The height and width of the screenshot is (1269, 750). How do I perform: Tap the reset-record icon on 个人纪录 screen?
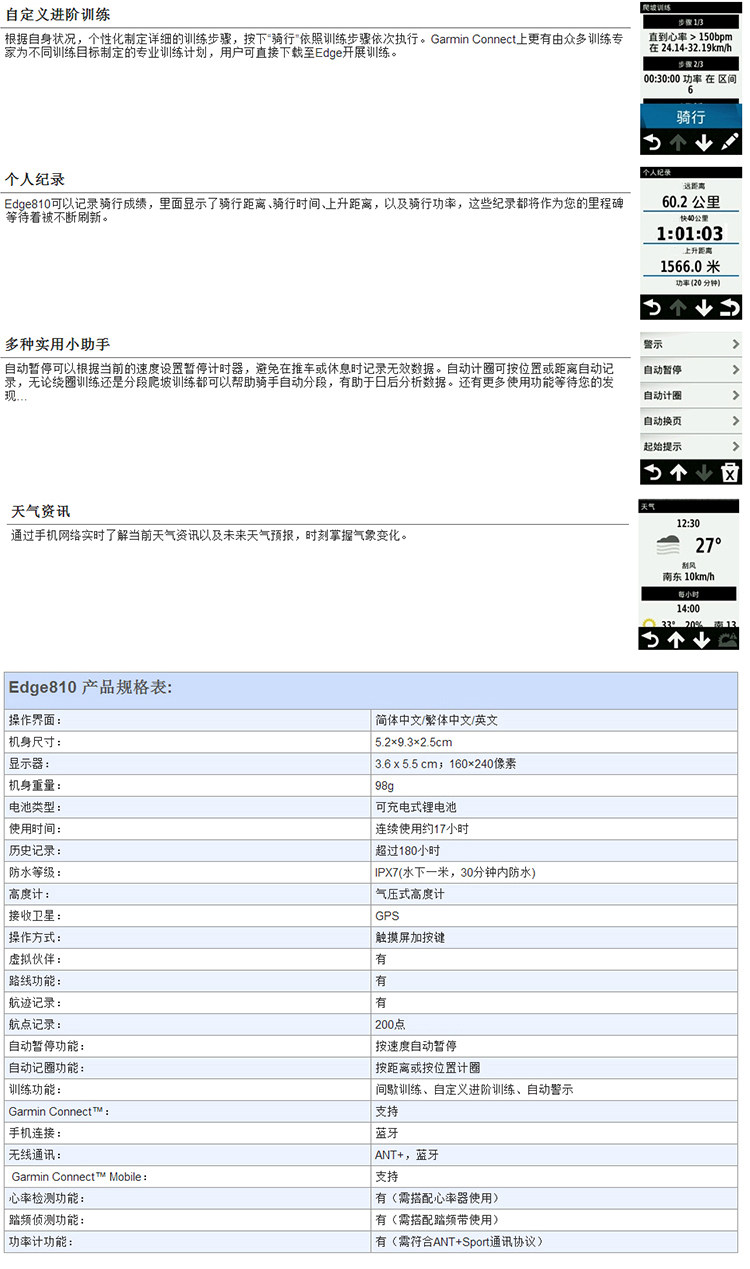tap(730, 308)
